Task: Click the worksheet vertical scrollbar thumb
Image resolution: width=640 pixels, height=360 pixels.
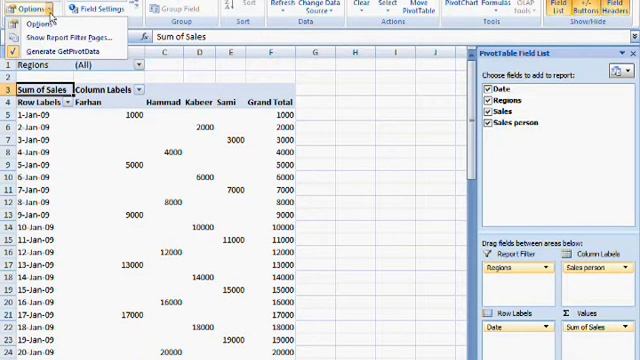Action: point(471,120)
